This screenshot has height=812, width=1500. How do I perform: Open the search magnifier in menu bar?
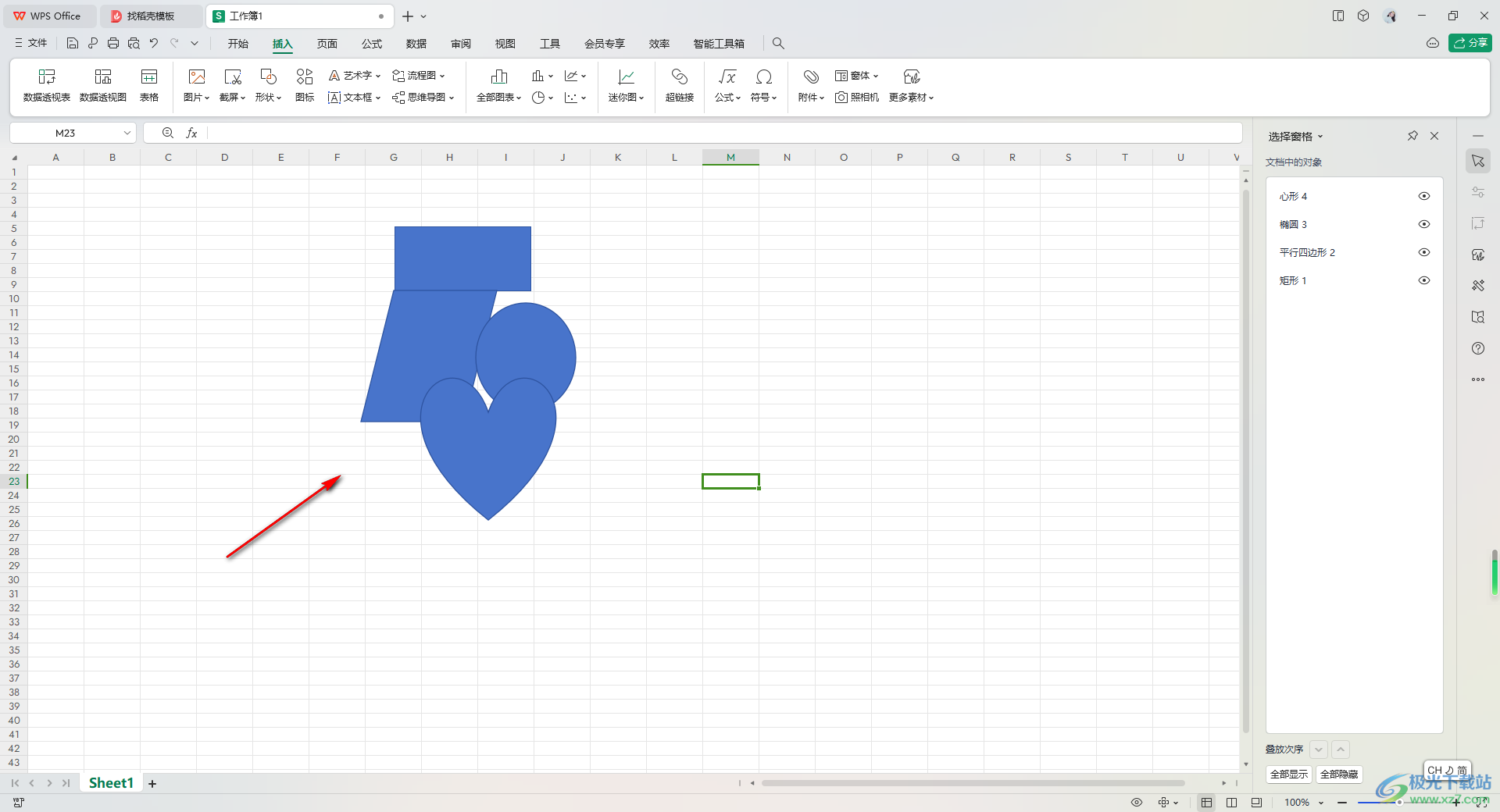coord(778,44)
